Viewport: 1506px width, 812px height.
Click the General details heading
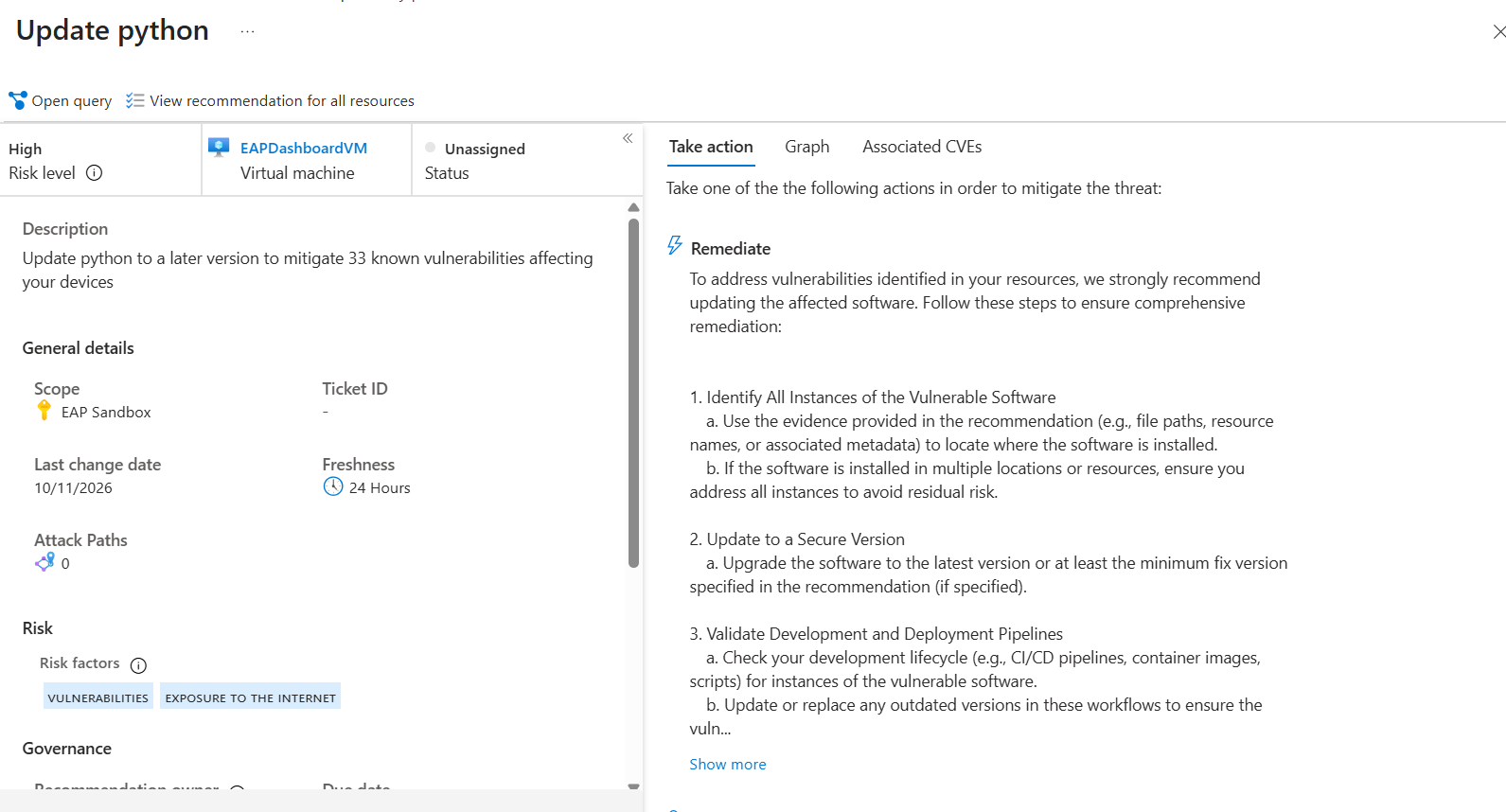[x=79, y=348]
